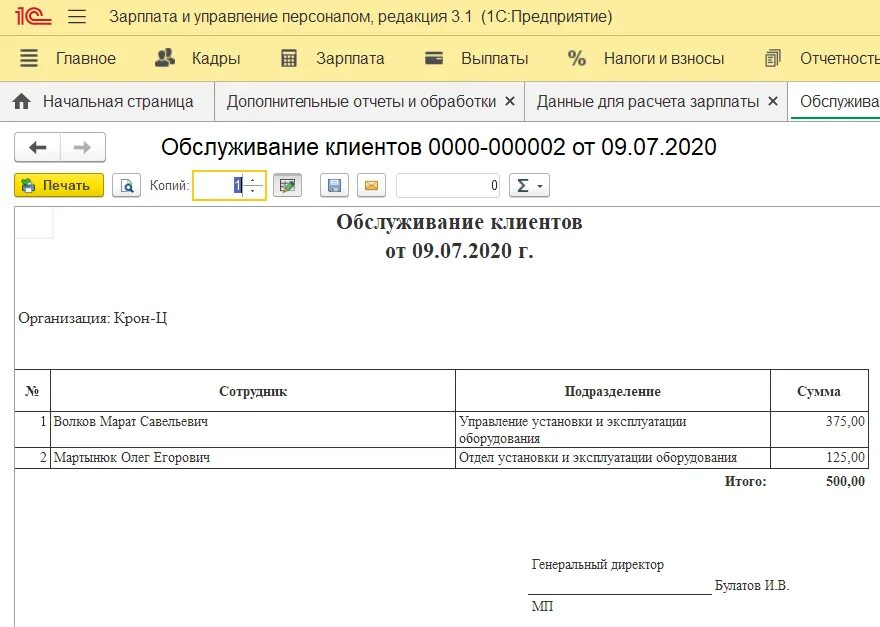Toggle the edit mode icon
This screenshot has height=627, width=880.
coord(287,185)
